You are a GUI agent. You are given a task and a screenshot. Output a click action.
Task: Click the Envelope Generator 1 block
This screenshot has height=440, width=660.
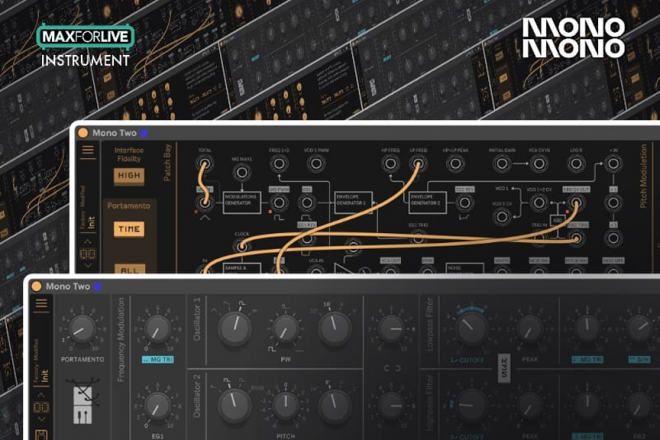coord(353,203)
